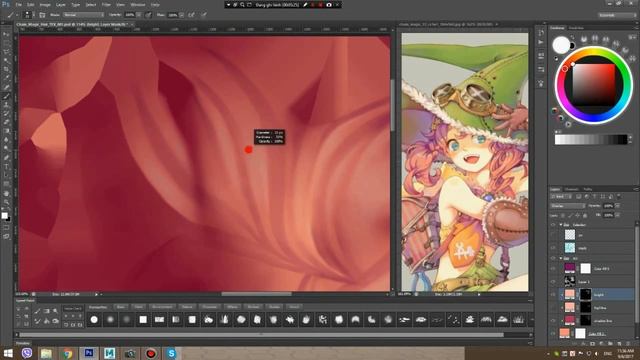Select the Zoom tool
Screen dimensions: 640x360
[x=6, y=202]
